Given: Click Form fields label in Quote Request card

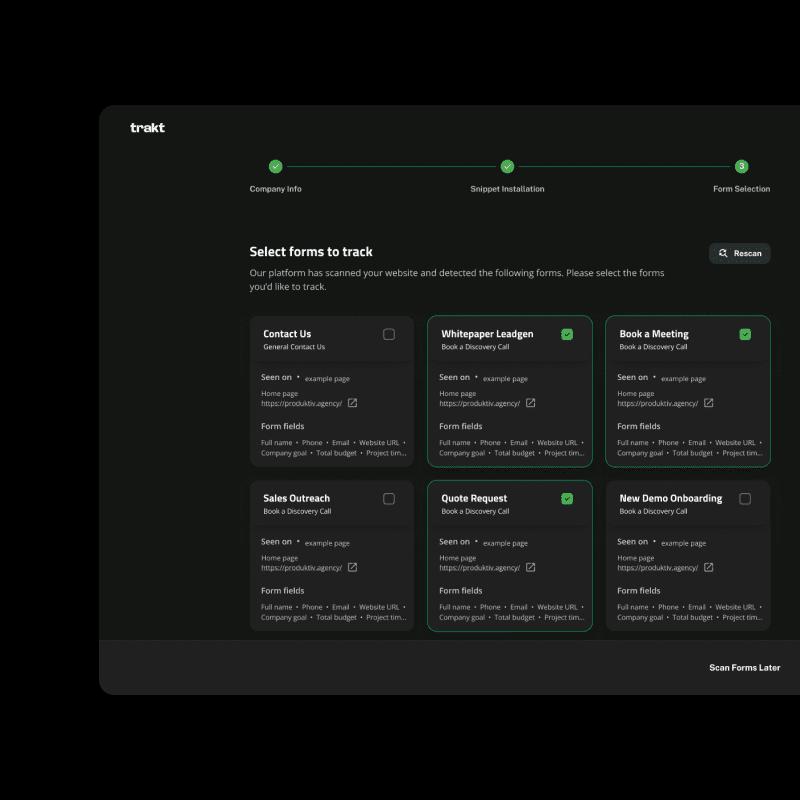Looking at the screenshot, I should 461,590.
